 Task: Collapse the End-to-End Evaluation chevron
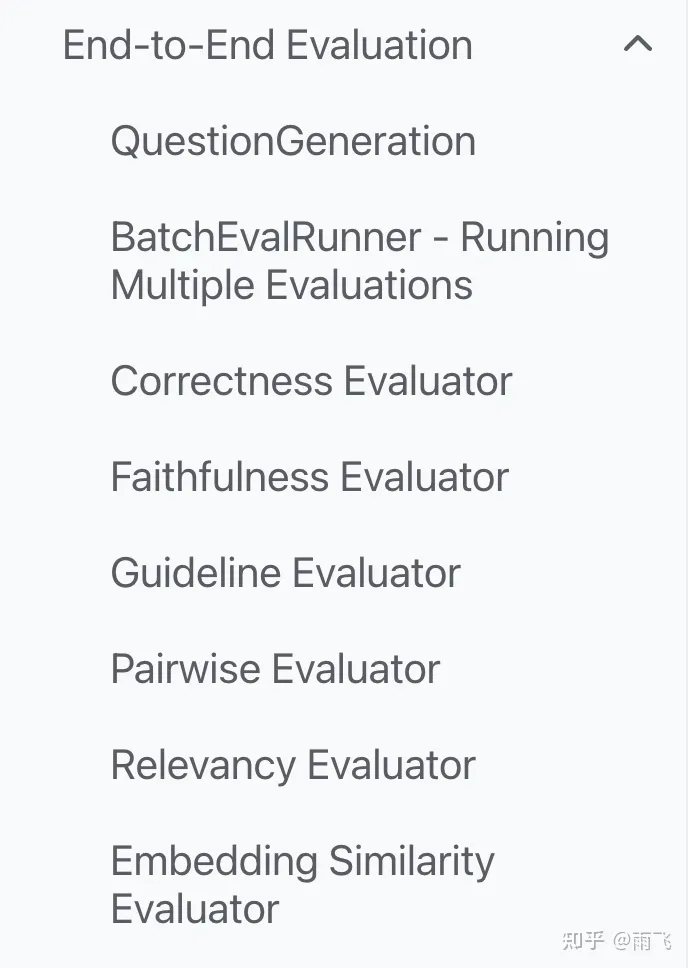click(x=638, y=45)
